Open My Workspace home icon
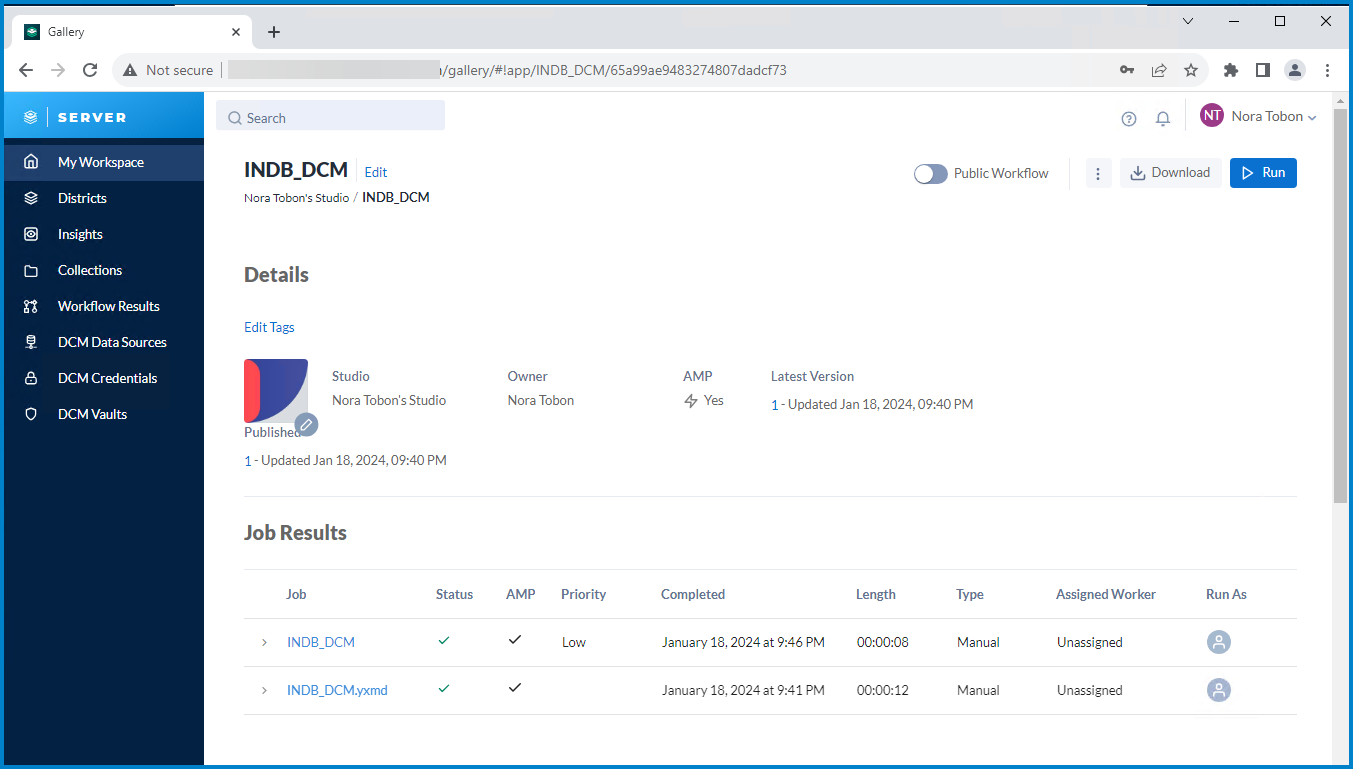The height and width of the screenshot is (769, 1353). click(31, 162)
